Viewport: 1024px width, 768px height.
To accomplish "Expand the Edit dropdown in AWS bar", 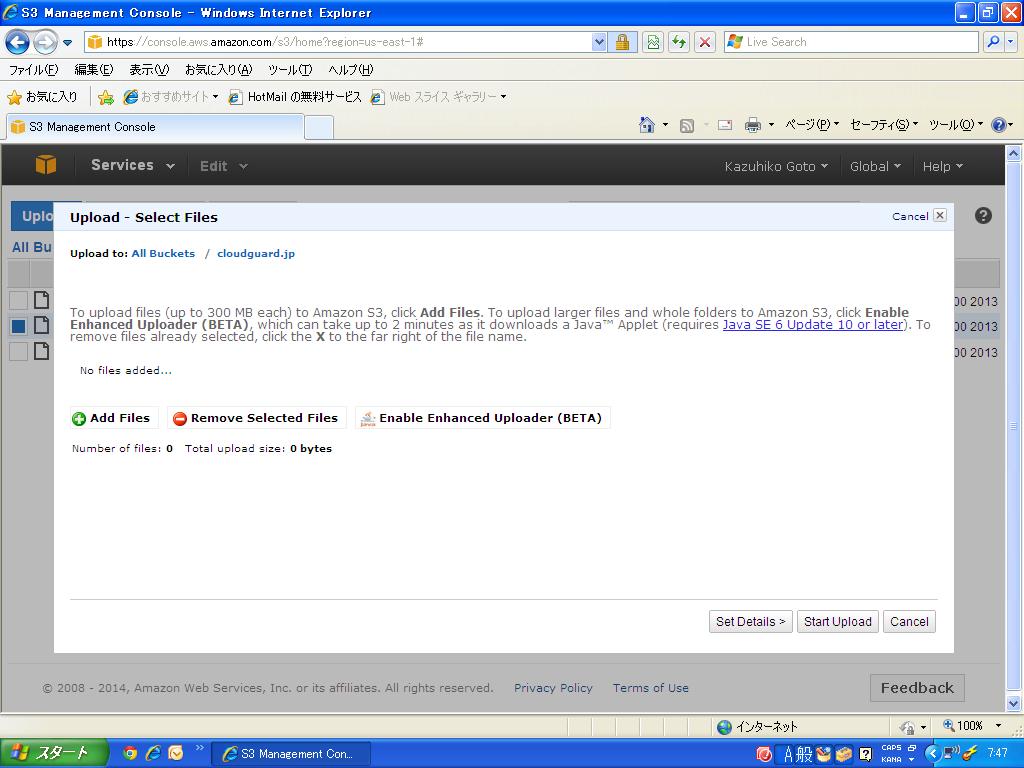I will (x=223, y=166).
